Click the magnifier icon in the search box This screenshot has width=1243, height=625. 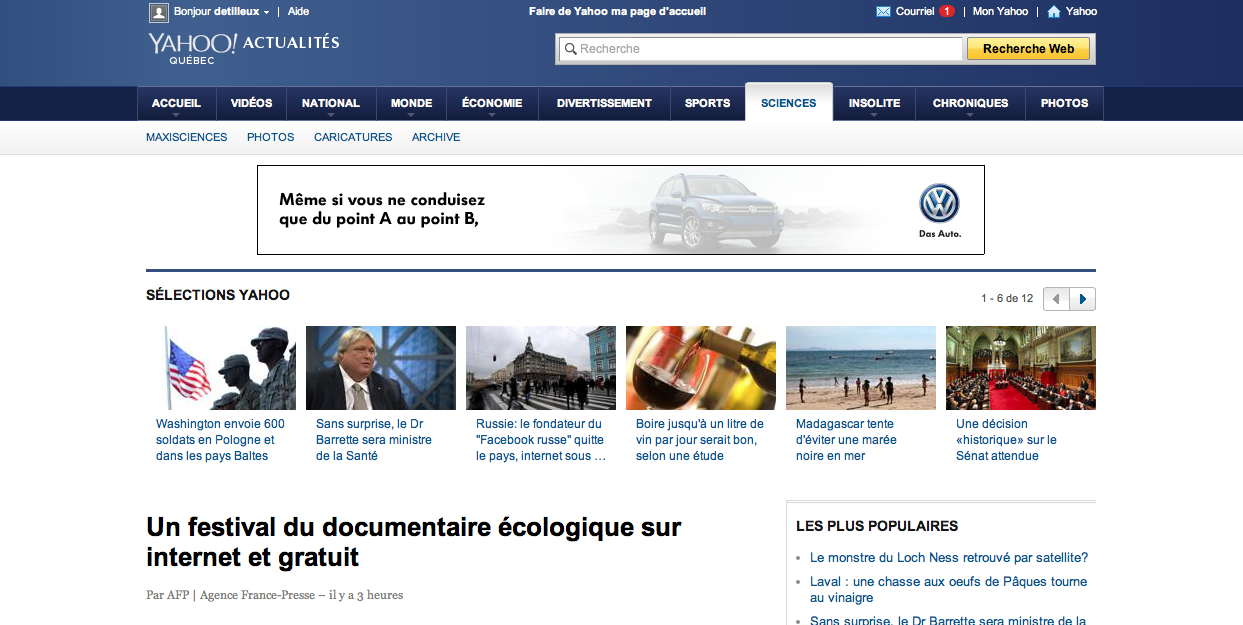pyautogui.click(x=570, y=49)
